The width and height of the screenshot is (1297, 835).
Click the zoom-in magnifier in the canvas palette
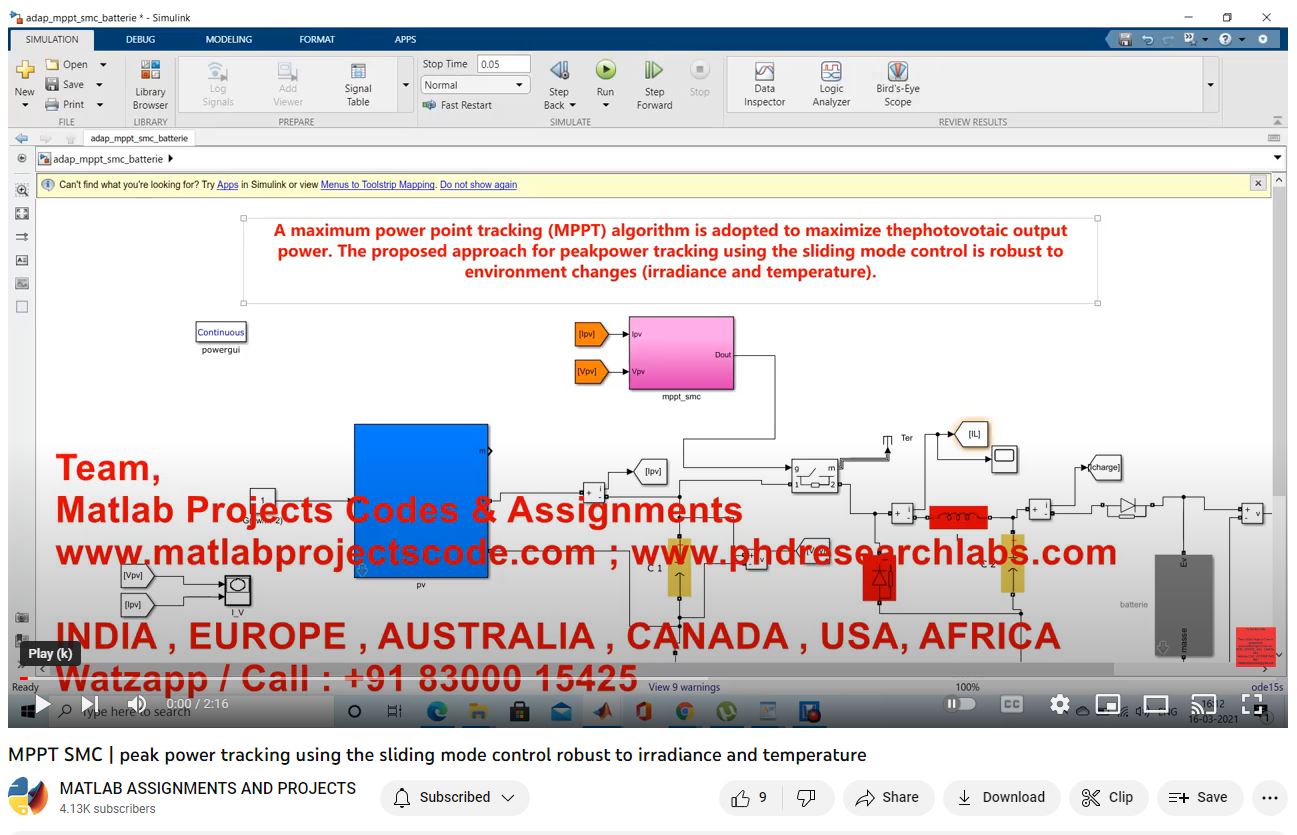[22, 190]
